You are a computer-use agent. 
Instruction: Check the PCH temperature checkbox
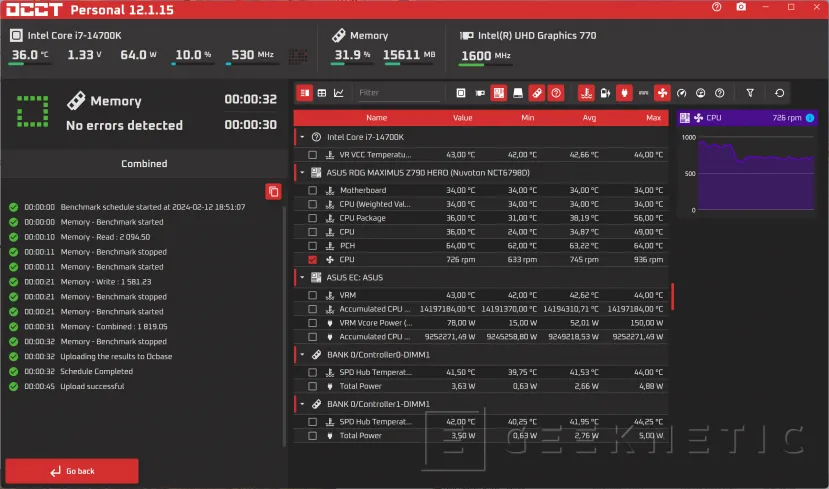[x=312, y=246]
